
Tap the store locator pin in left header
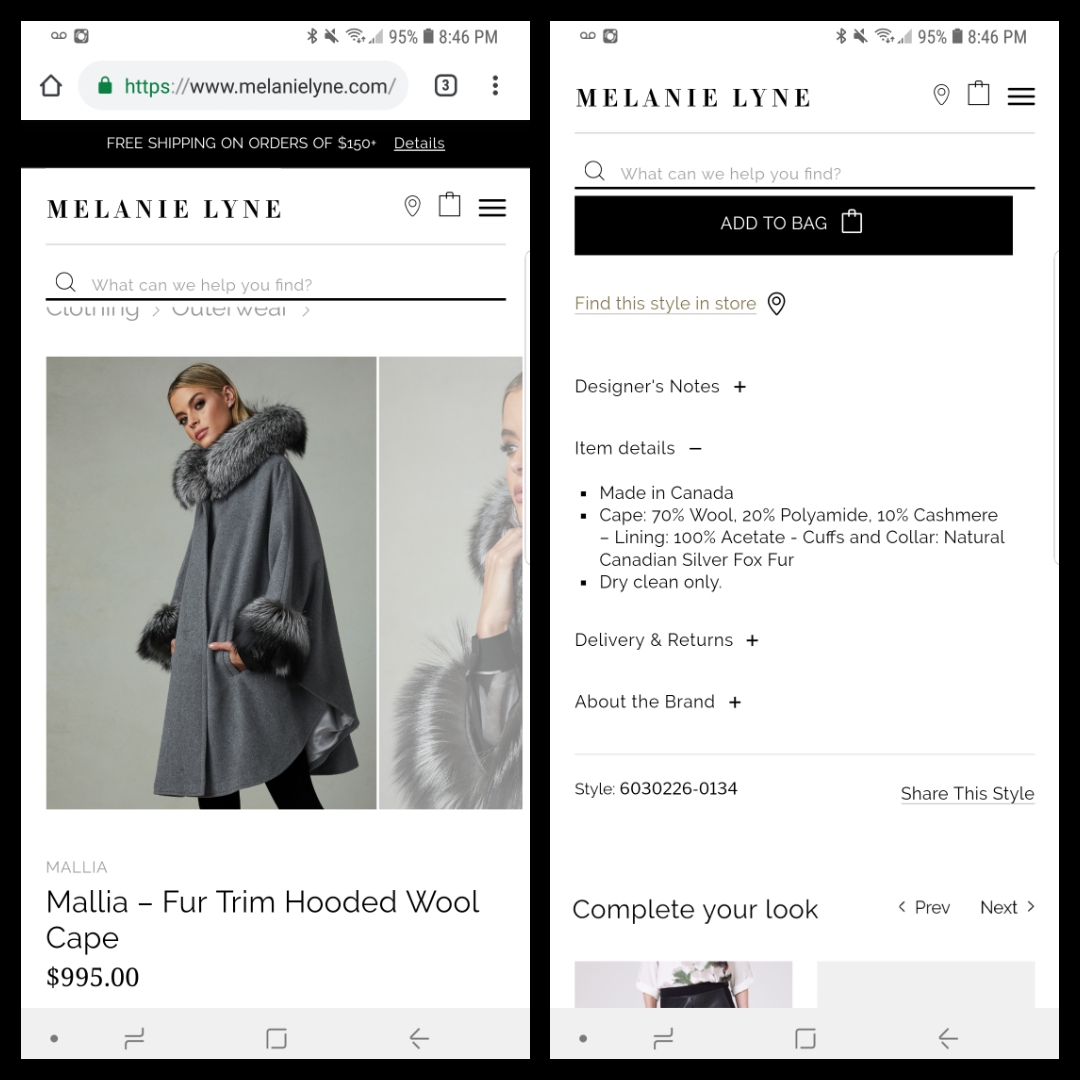click(x=412, y=206)
